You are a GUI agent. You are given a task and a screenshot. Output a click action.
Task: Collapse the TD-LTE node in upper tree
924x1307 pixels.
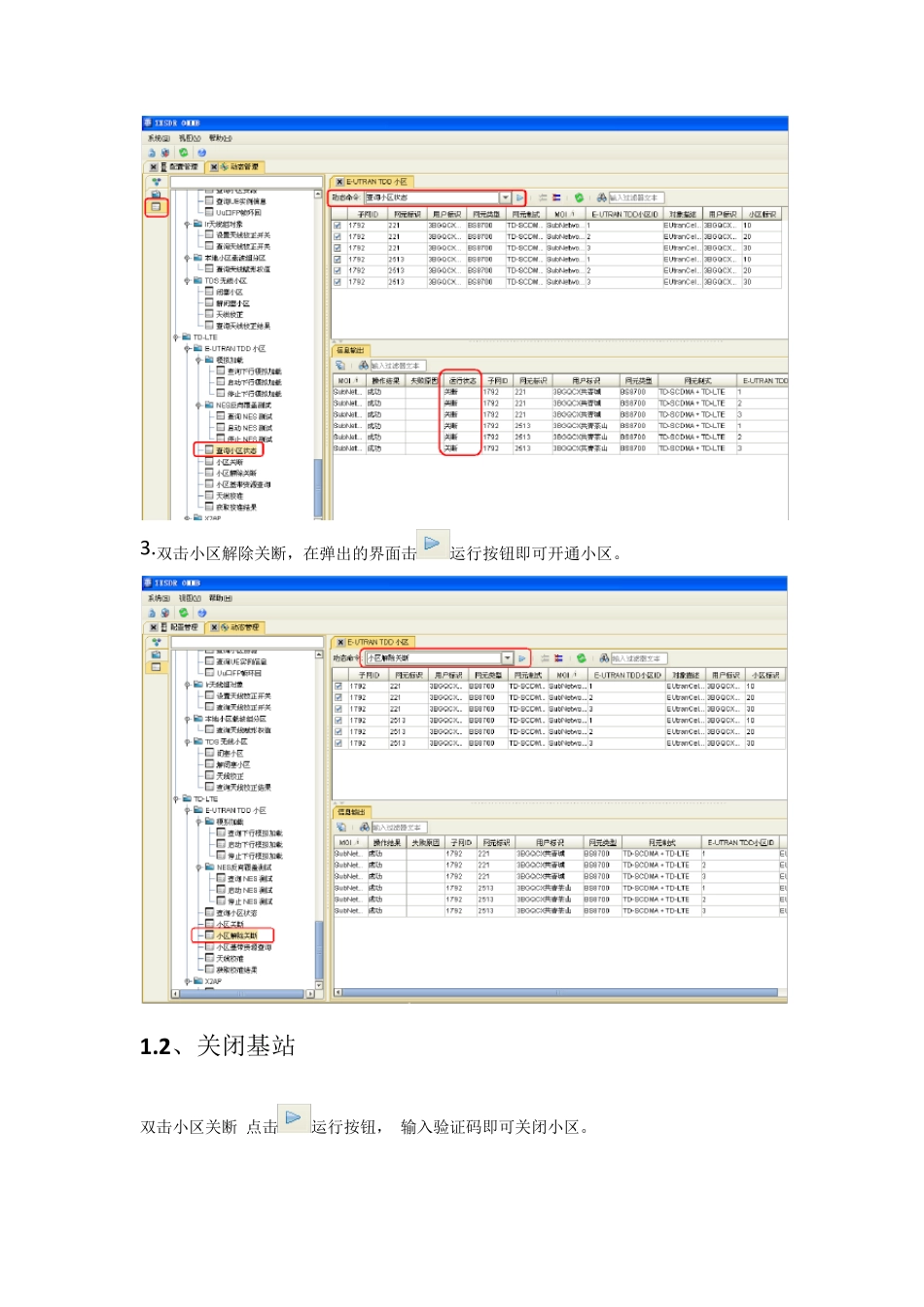176,337
